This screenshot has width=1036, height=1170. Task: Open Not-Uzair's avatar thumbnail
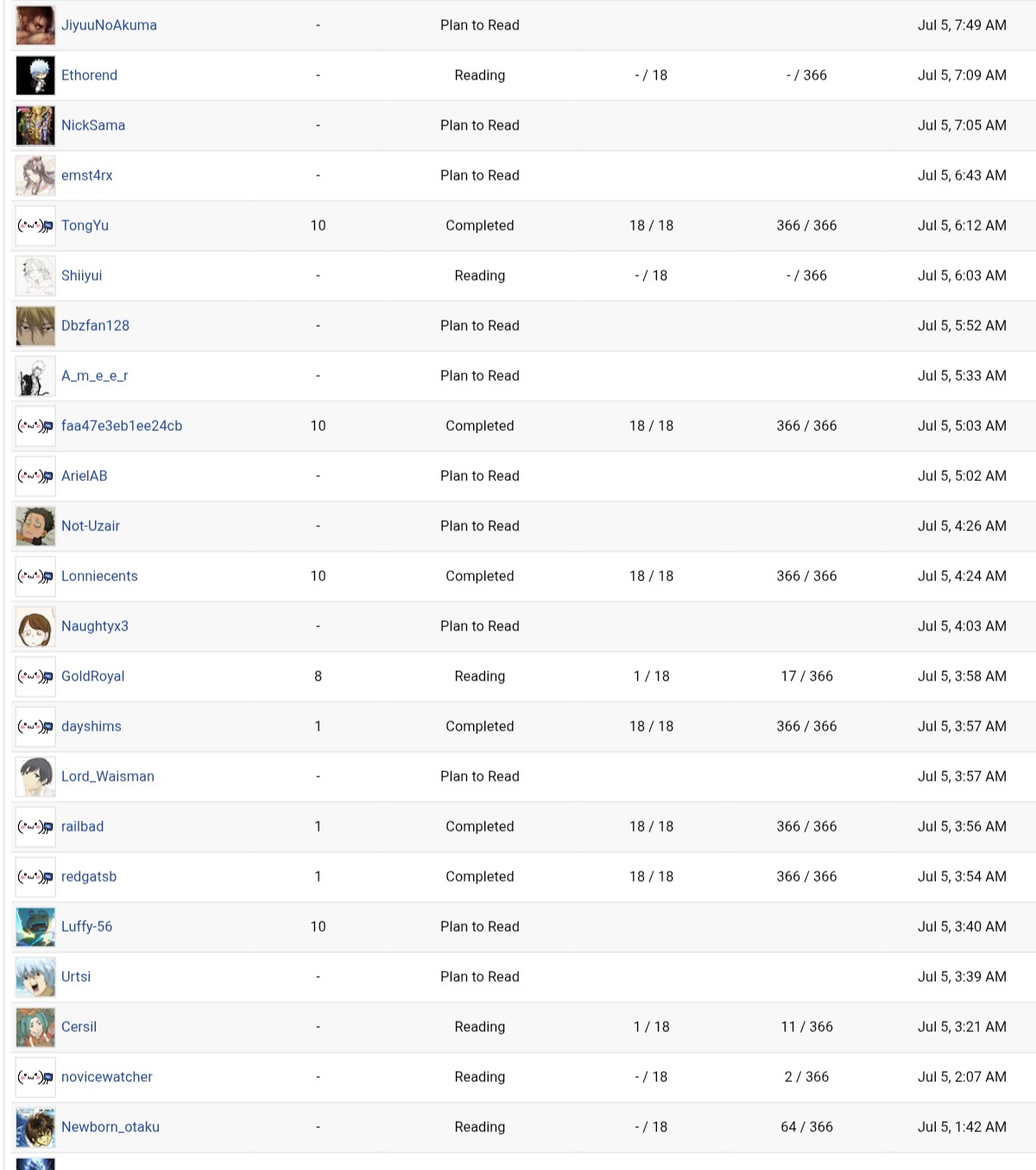pyautogui.click(x=35, y=527)
